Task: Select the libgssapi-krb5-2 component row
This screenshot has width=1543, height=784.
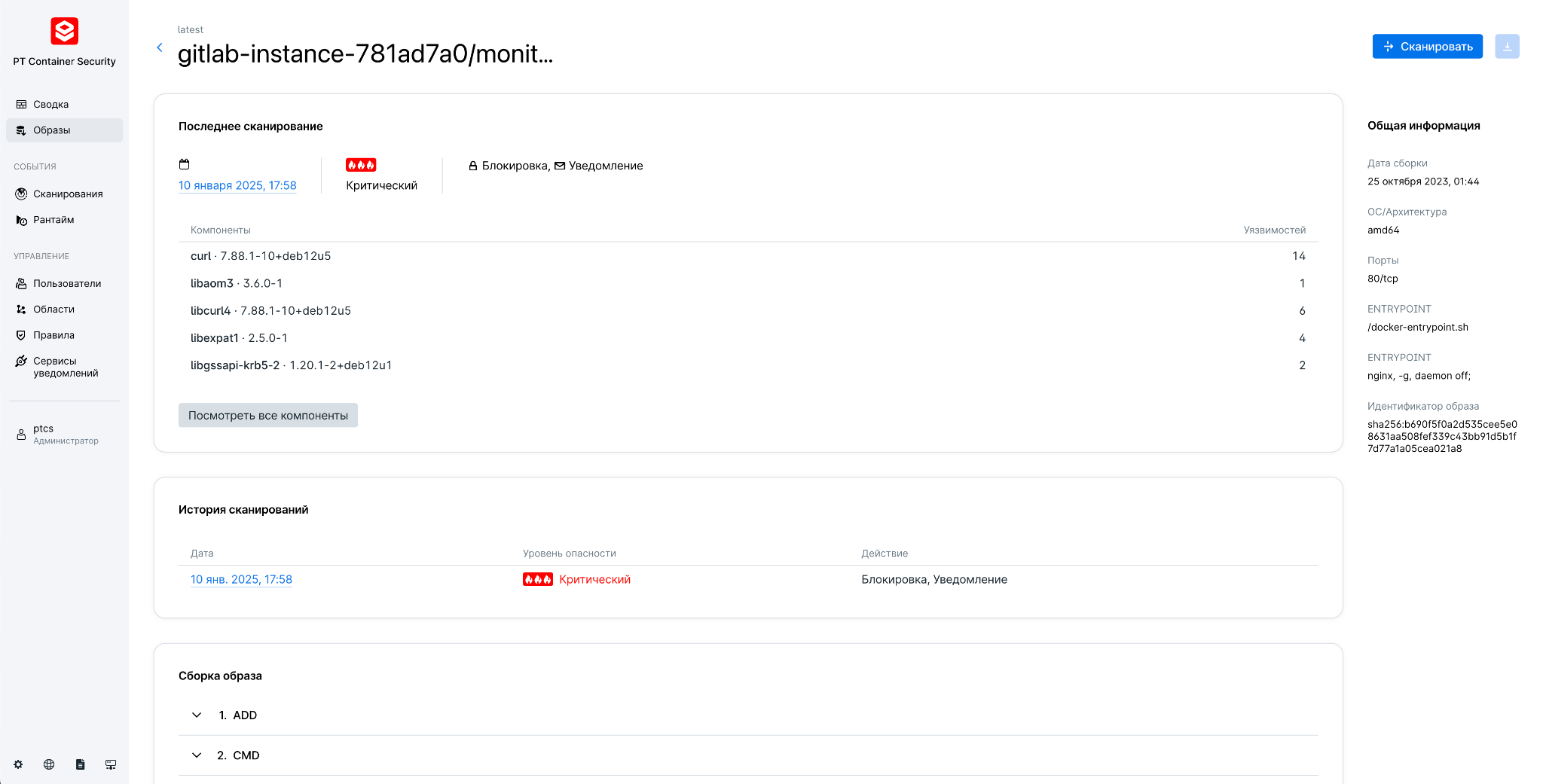Action: pyautogui.click(x=748, y=365)
